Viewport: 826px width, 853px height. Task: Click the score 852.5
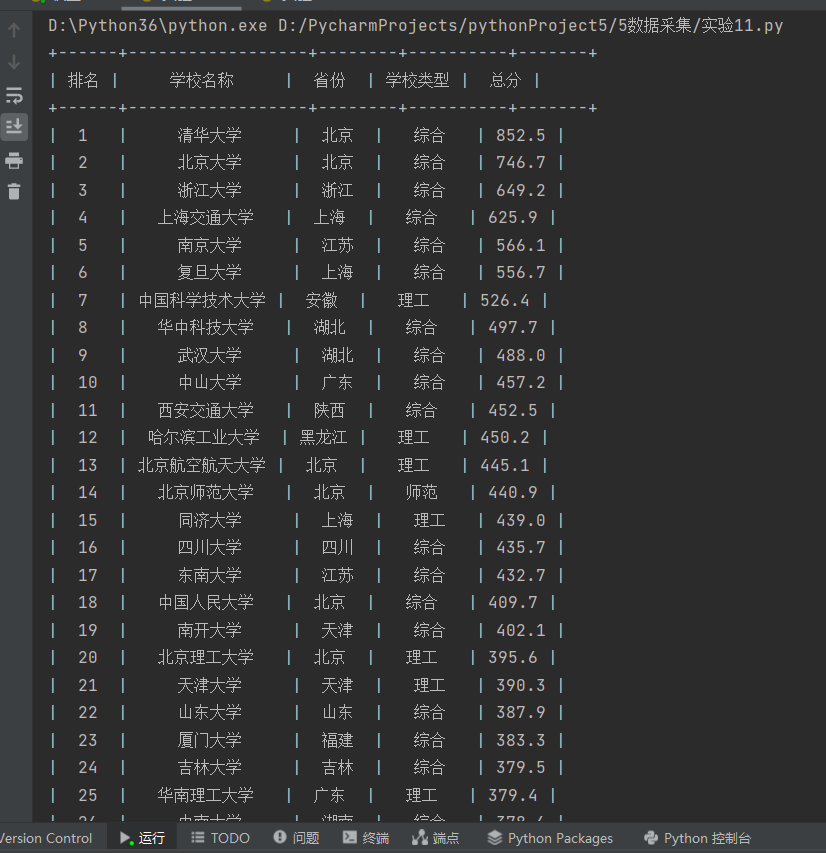(521, 135)
